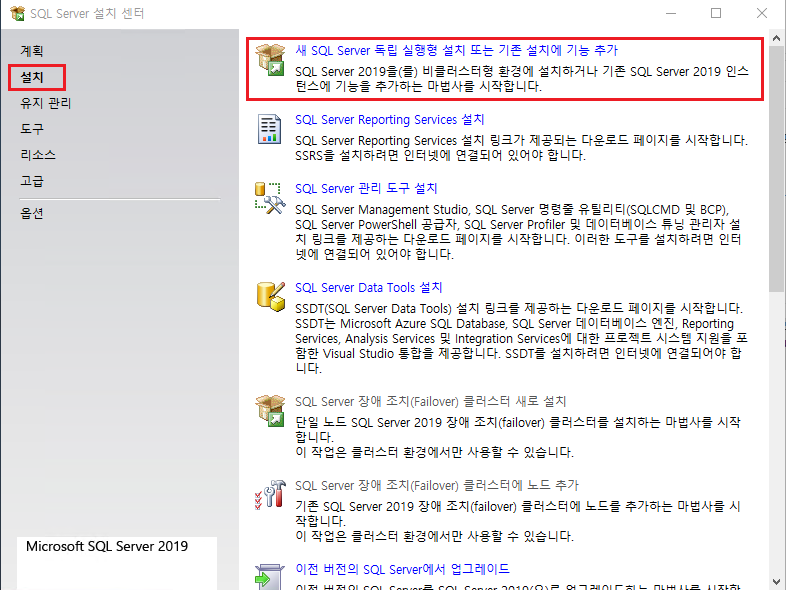
Task: Open SQL Server Data Tools 설치 link
Action: click(368, 288)
